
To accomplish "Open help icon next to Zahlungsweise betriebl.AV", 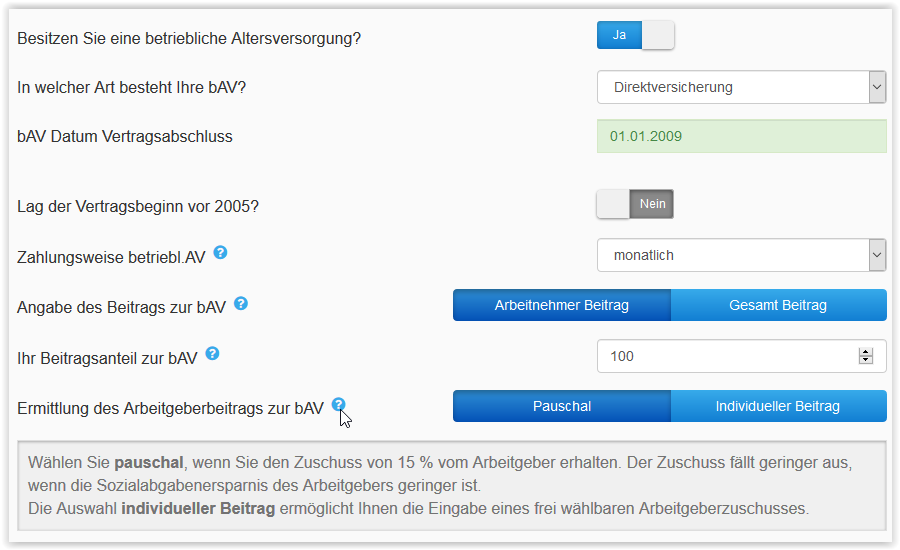I will click(220, 253).
